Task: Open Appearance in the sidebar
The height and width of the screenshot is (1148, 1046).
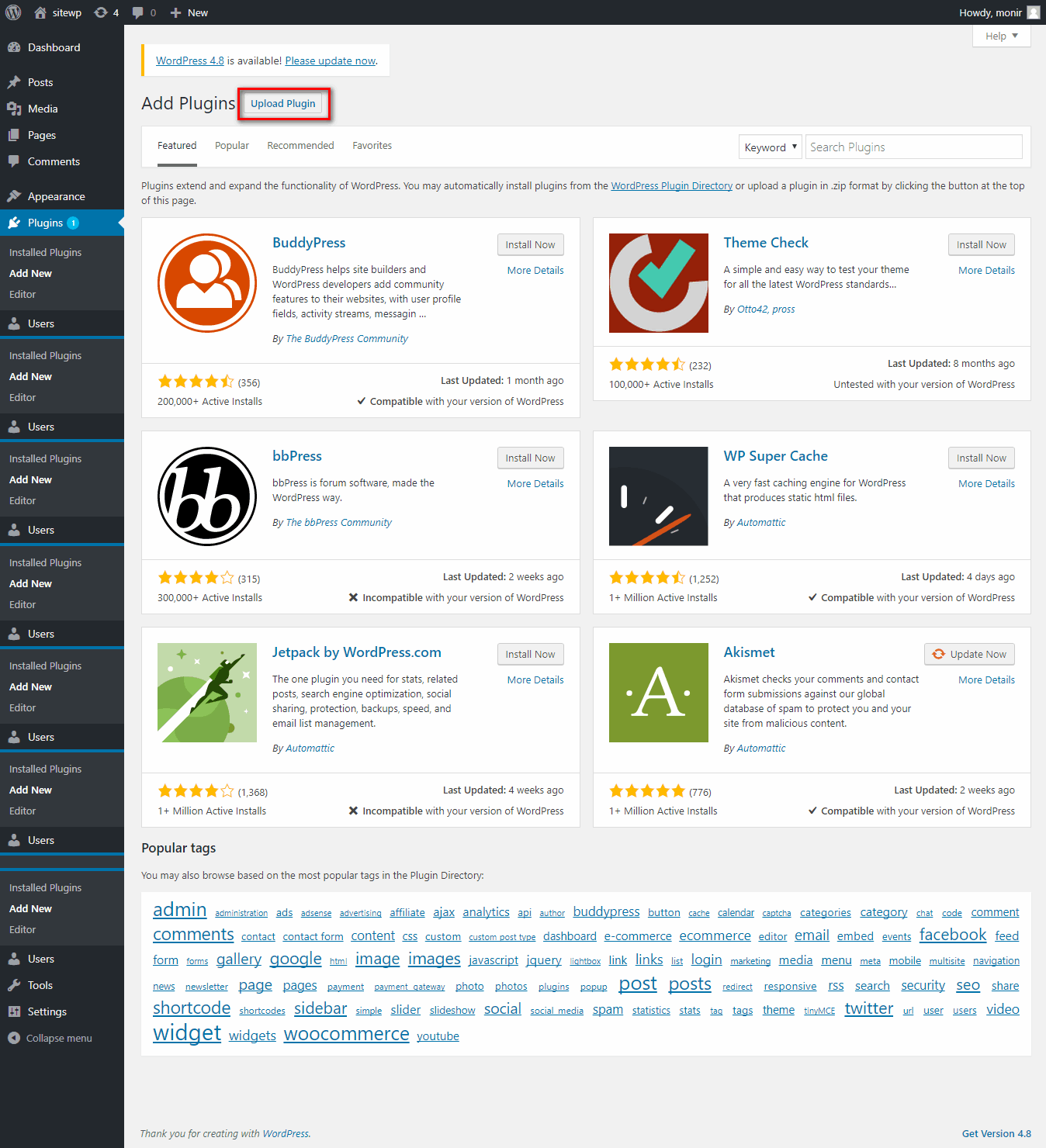Action: pos(62,196)
